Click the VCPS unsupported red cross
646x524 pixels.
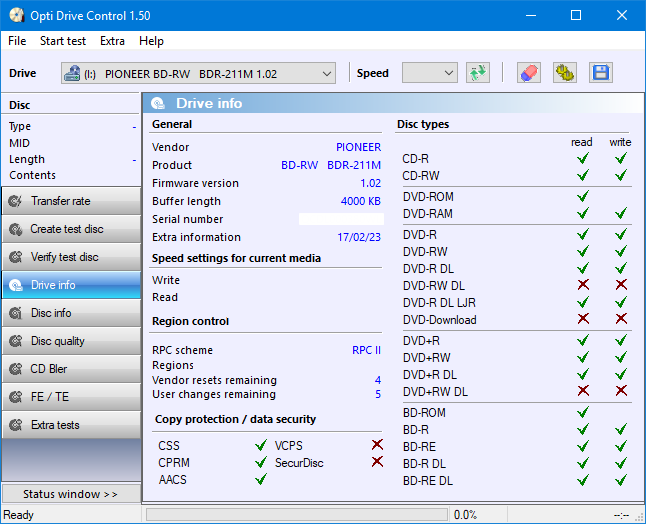click(377, 444)
